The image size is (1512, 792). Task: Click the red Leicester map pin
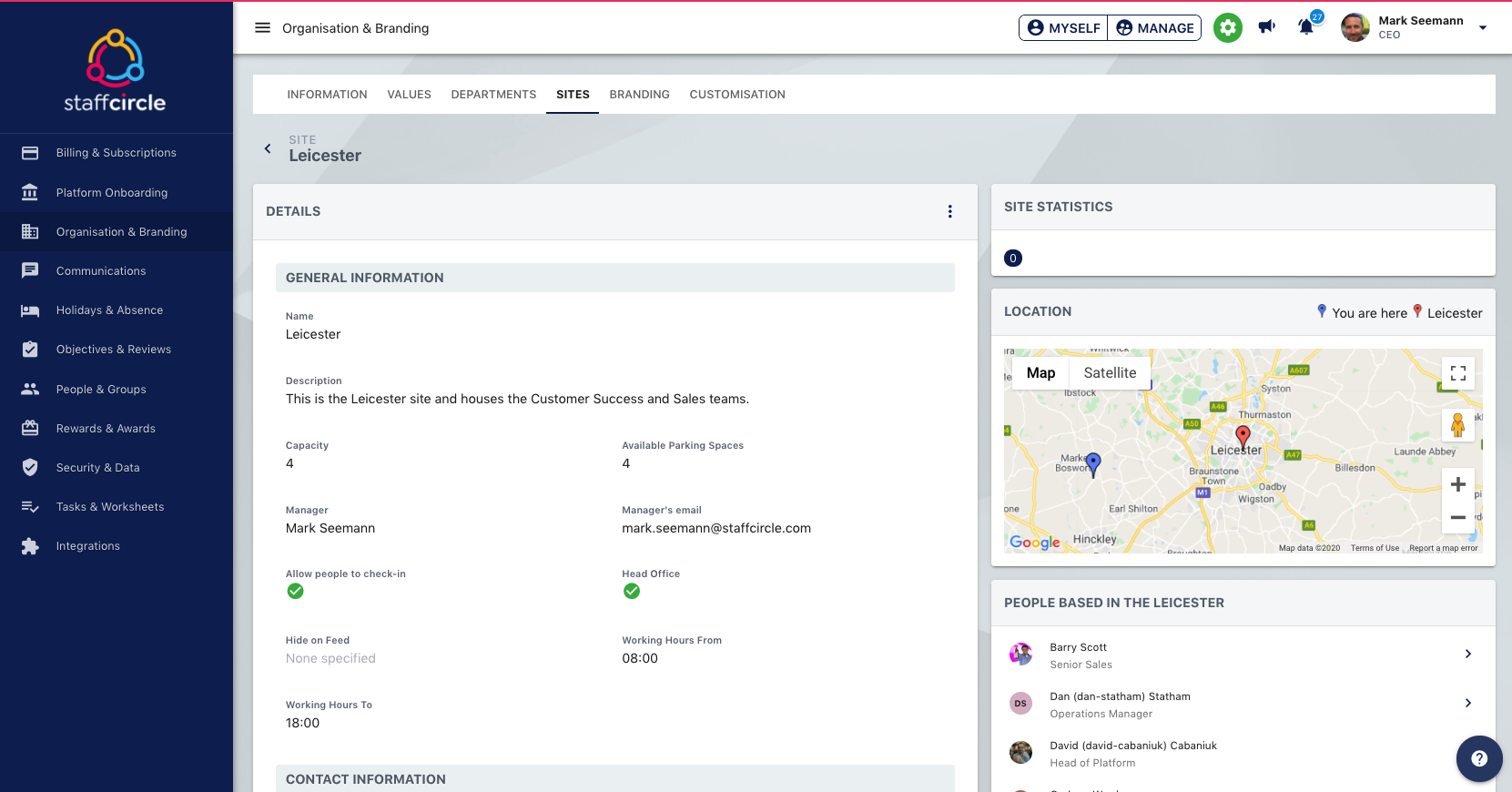pyautogui.click(x=1243, y=437)
